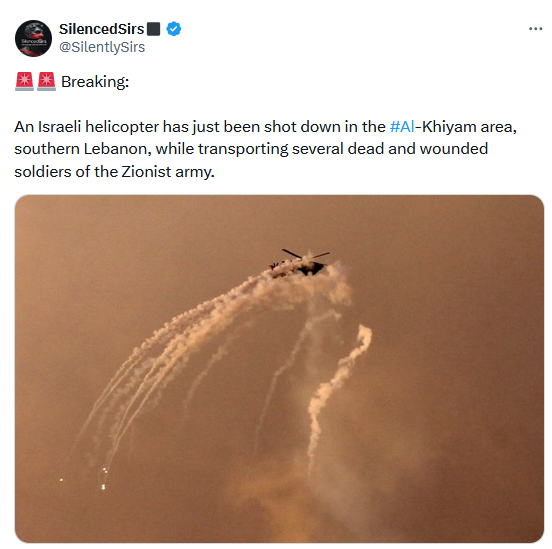Click the first red siren emoji

point(24,81)
